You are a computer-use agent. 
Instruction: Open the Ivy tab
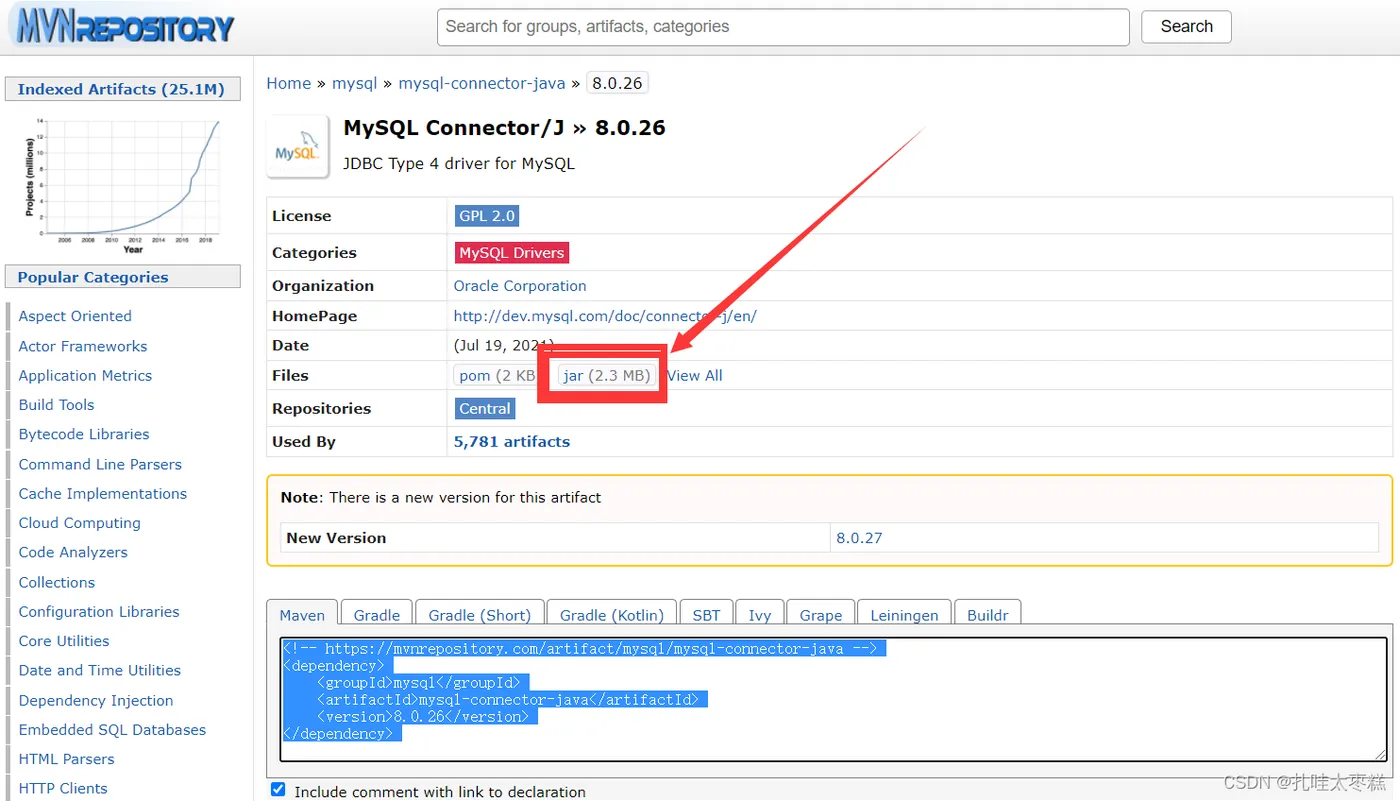pos(760,614)
